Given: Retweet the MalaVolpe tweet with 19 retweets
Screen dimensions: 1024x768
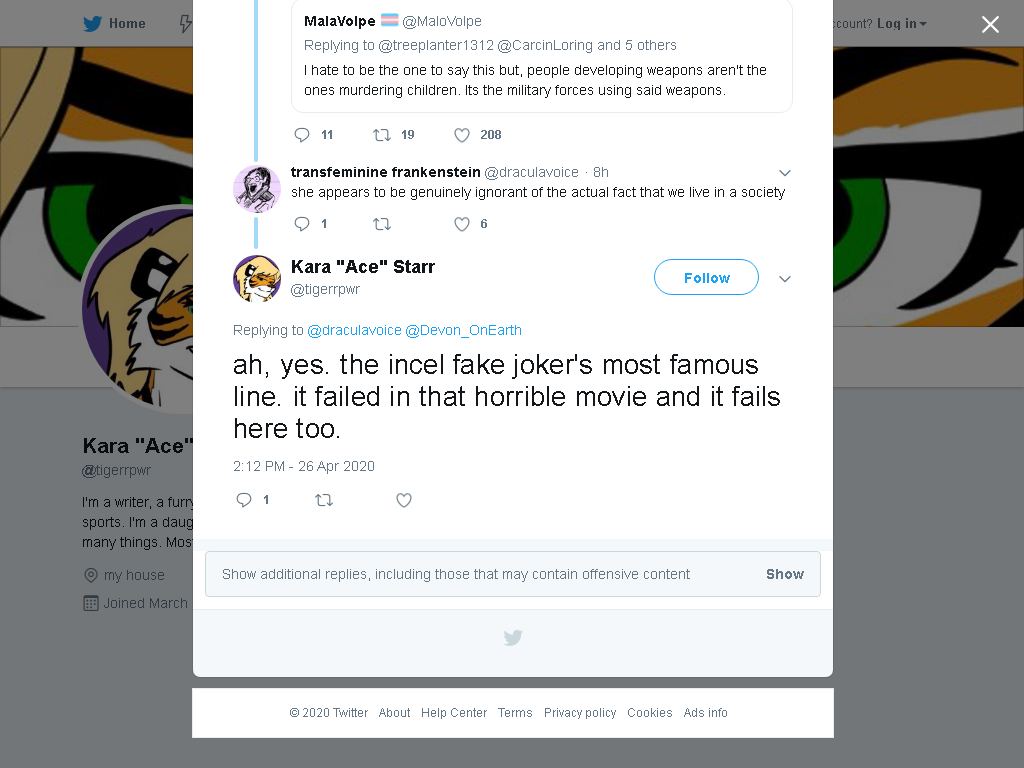Looking at the screenshot, I should [381, 135].
